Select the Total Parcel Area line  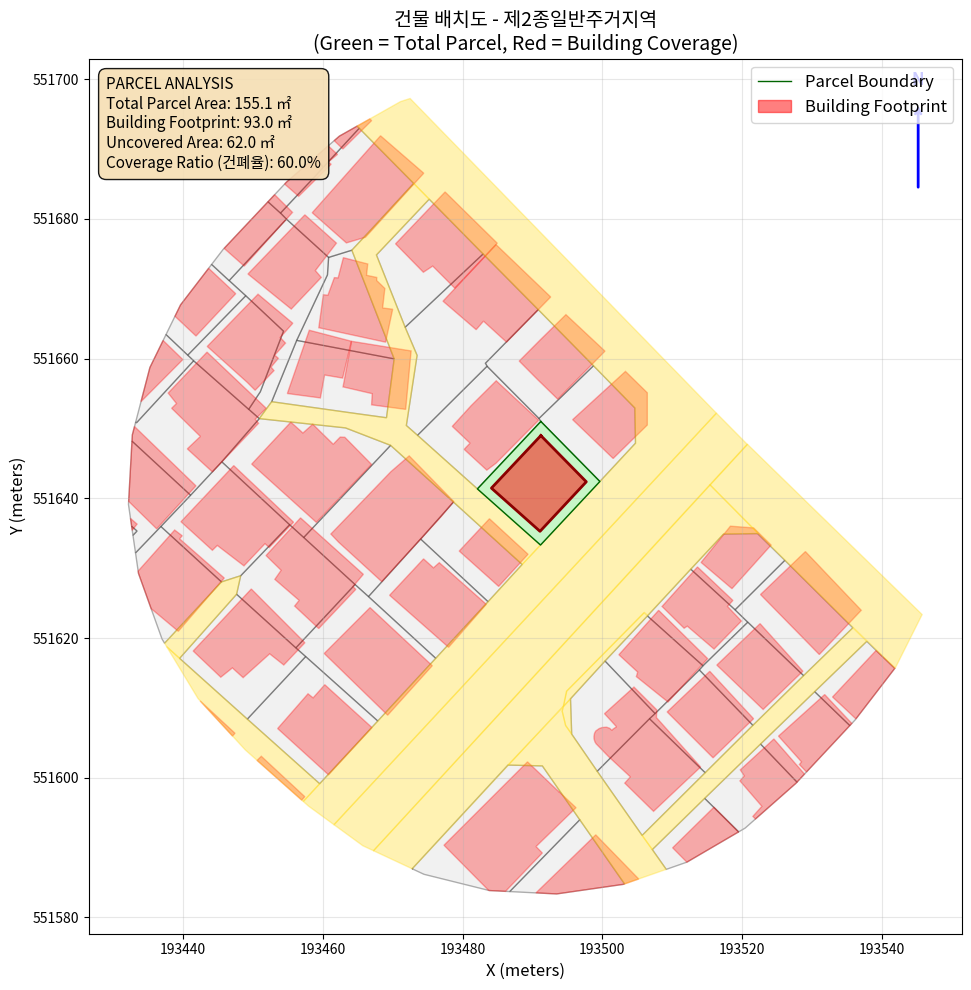(198, 103)
